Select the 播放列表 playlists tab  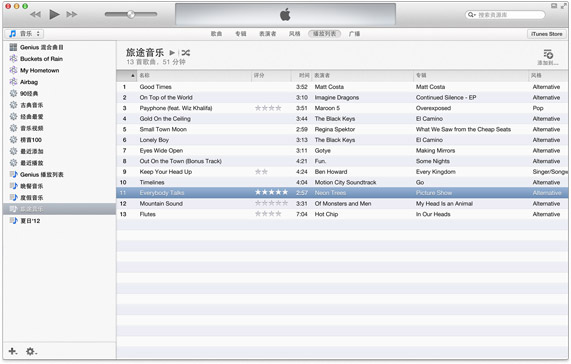(324, 34)
